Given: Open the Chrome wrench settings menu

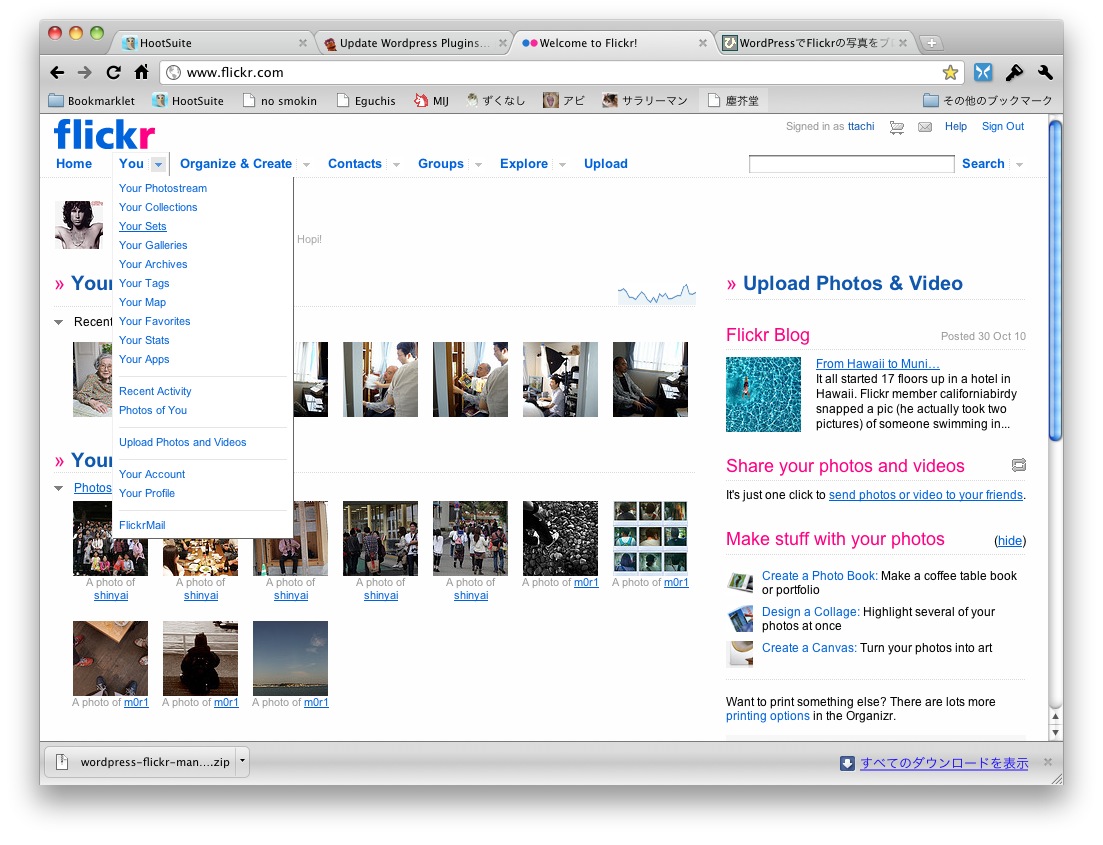Looking at the screenshot, I should [x=1045, y=72].
